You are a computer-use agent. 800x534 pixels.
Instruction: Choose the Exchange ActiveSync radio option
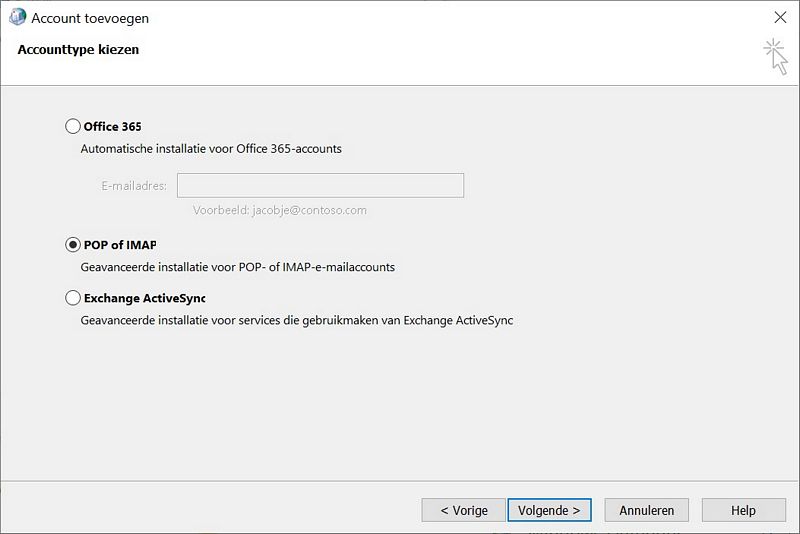(73, 298)
